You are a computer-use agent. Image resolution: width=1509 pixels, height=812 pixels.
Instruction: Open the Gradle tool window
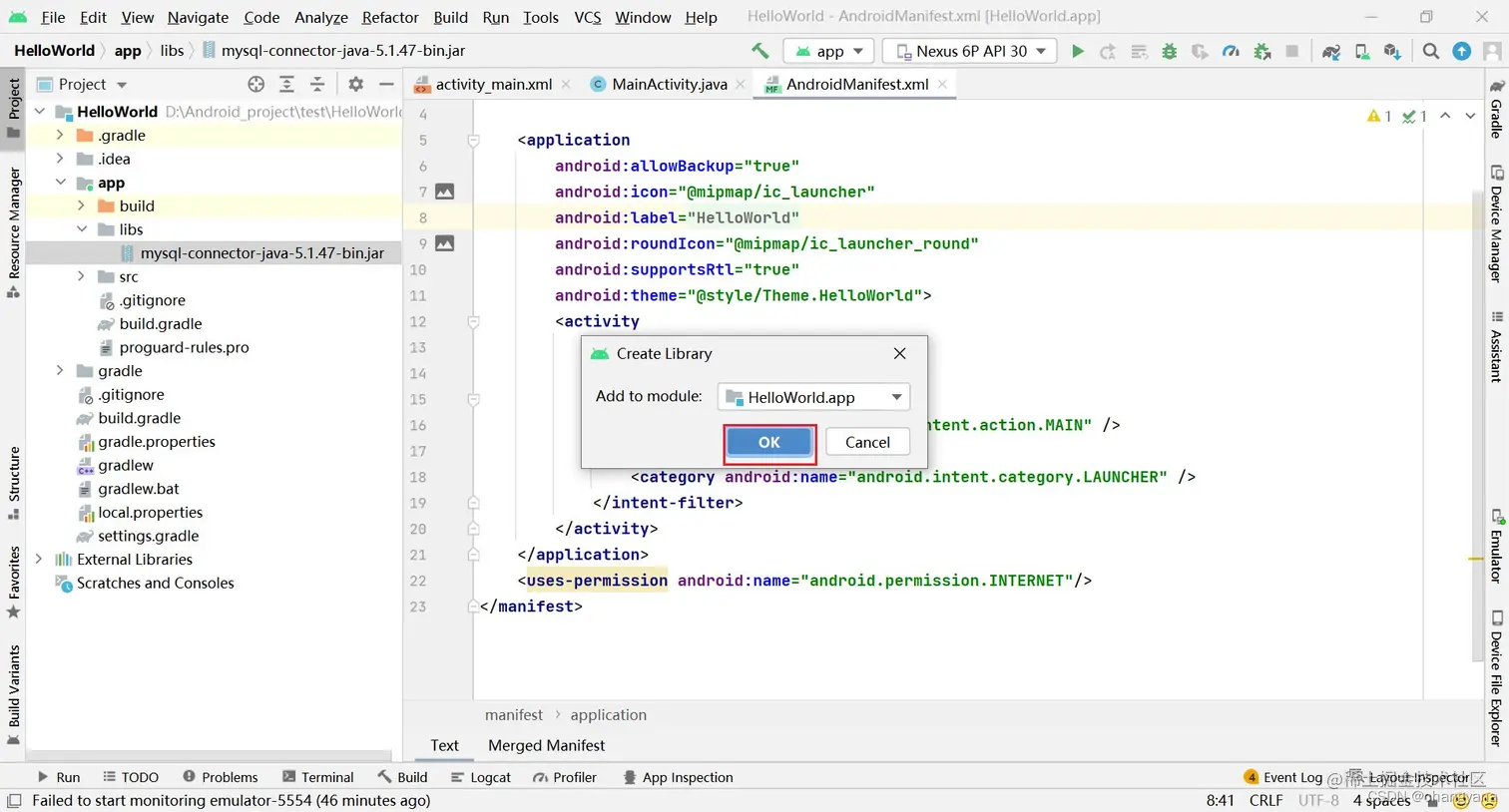coord(1496,108)
